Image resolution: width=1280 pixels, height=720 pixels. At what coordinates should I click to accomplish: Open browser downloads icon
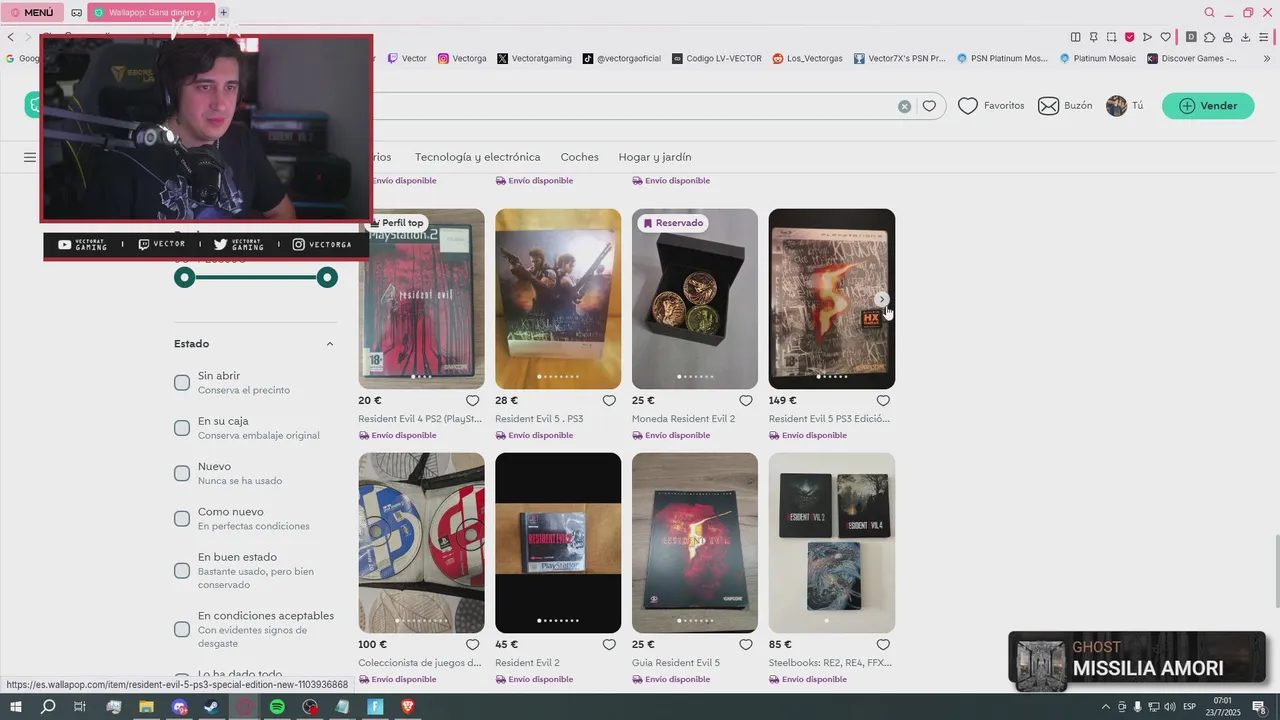coord(1246,37)
